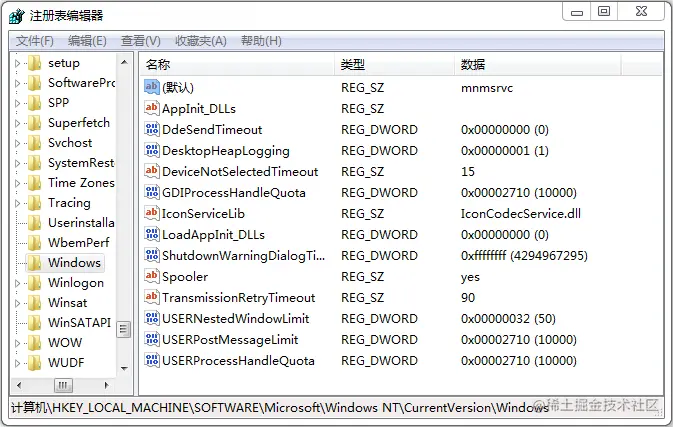The width and height of the screenshot is (673, 427).
Task: Click the Svchost folder icon
Action: tap(34, 142)
